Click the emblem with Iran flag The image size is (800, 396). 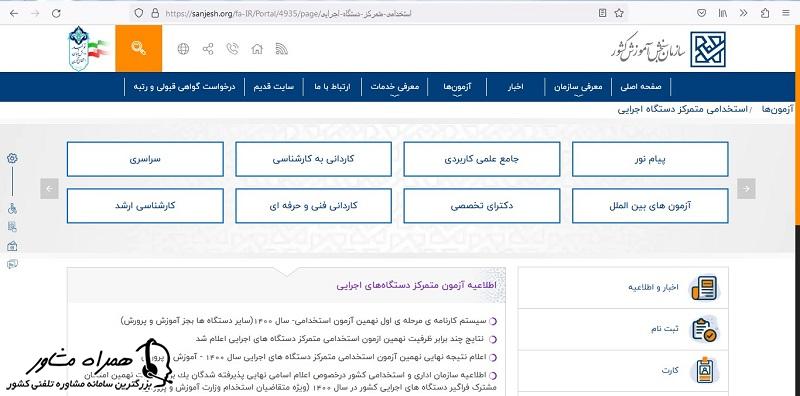[x=88, y=48]
